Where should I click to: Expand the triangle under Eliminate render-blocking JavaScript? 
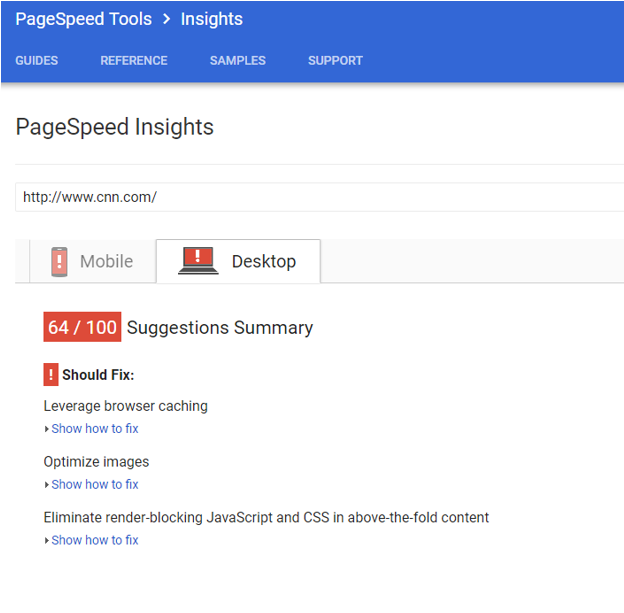[x=47, y=541]
